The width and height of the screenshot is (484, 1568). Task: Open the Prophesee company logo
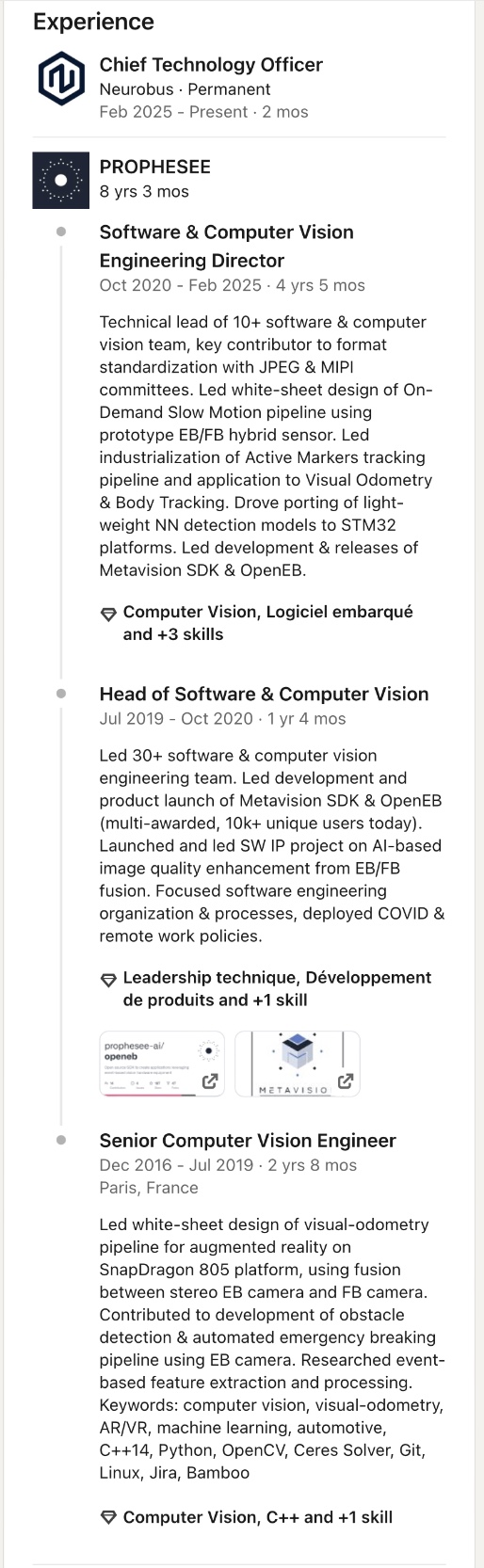61,180
